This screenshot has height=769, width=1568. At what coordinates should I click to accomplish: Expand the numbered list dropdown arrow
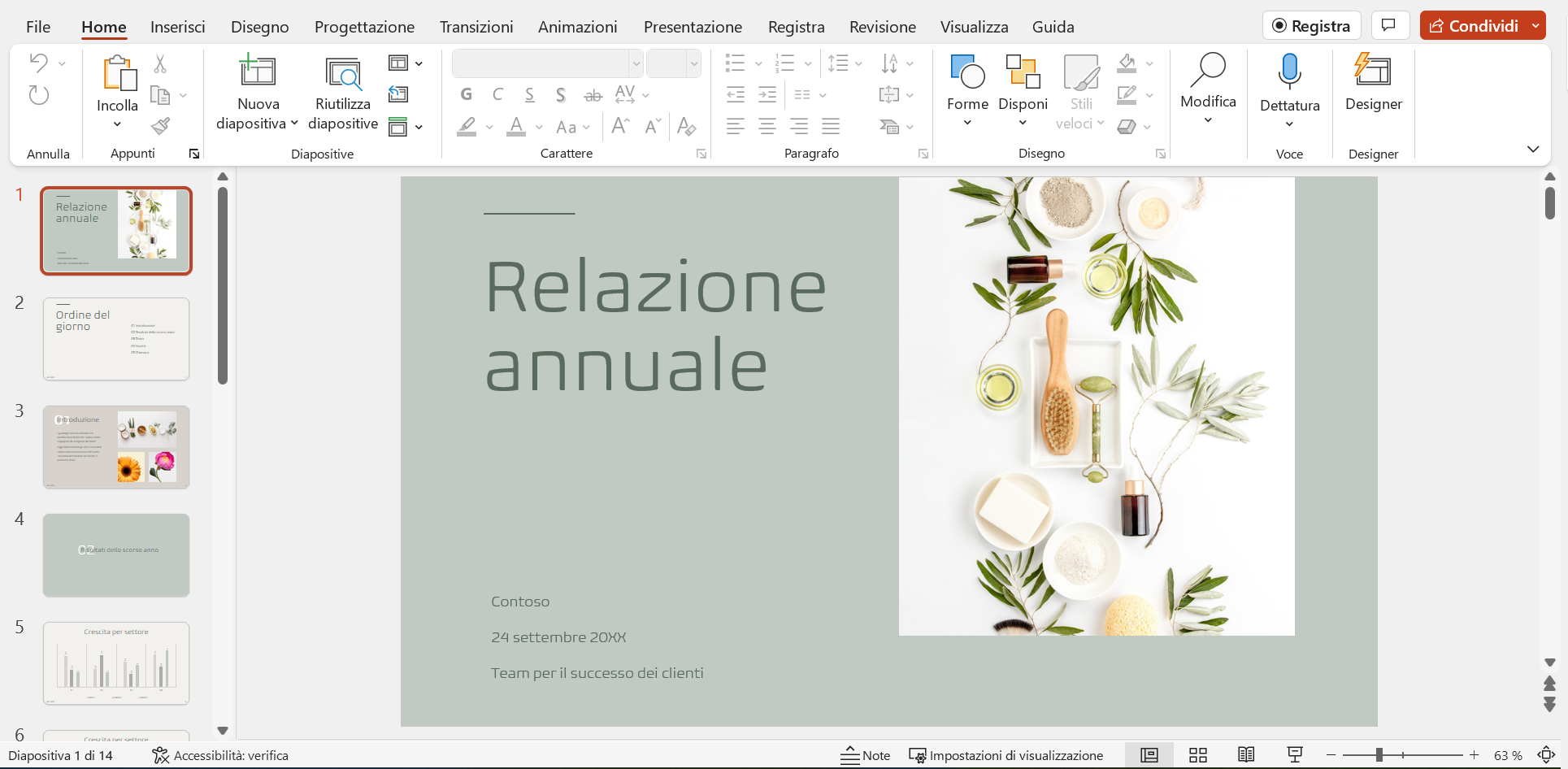(x=807, y=63)
